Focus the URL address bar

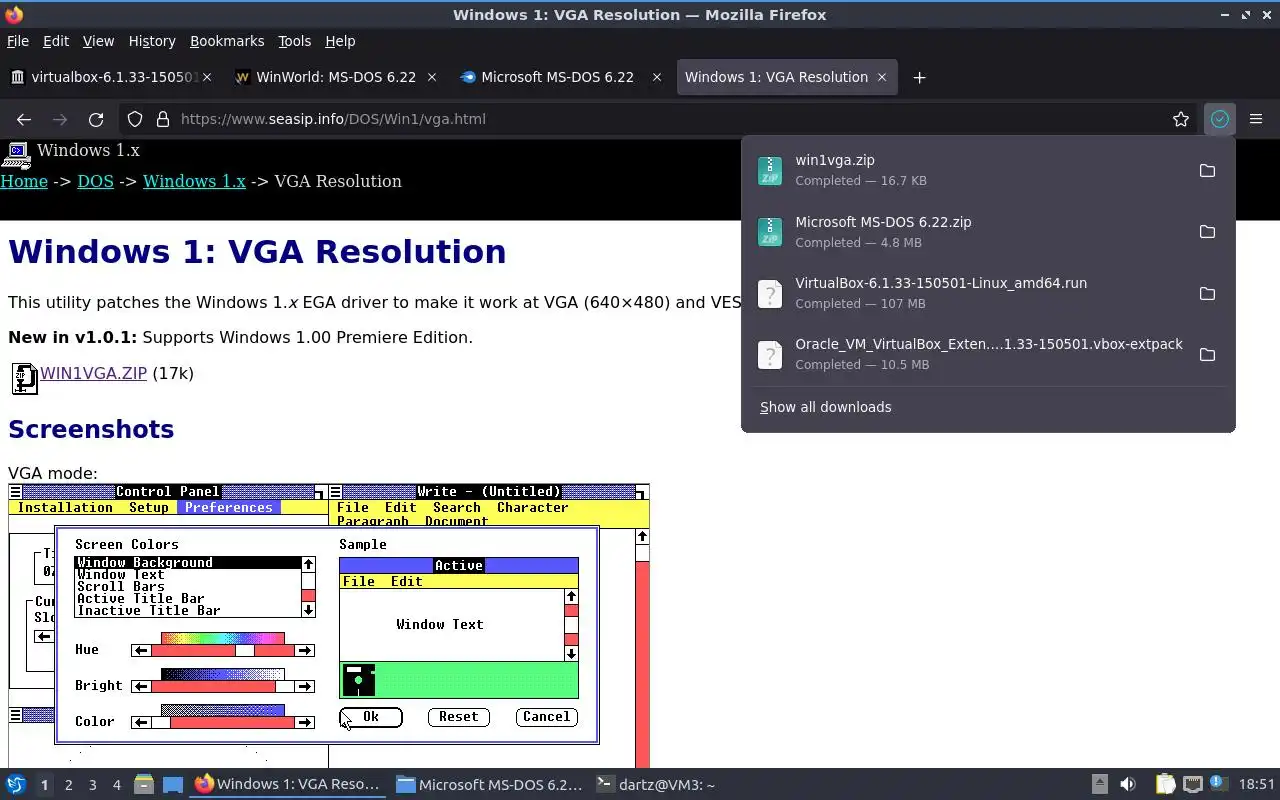tap(660, 119)
